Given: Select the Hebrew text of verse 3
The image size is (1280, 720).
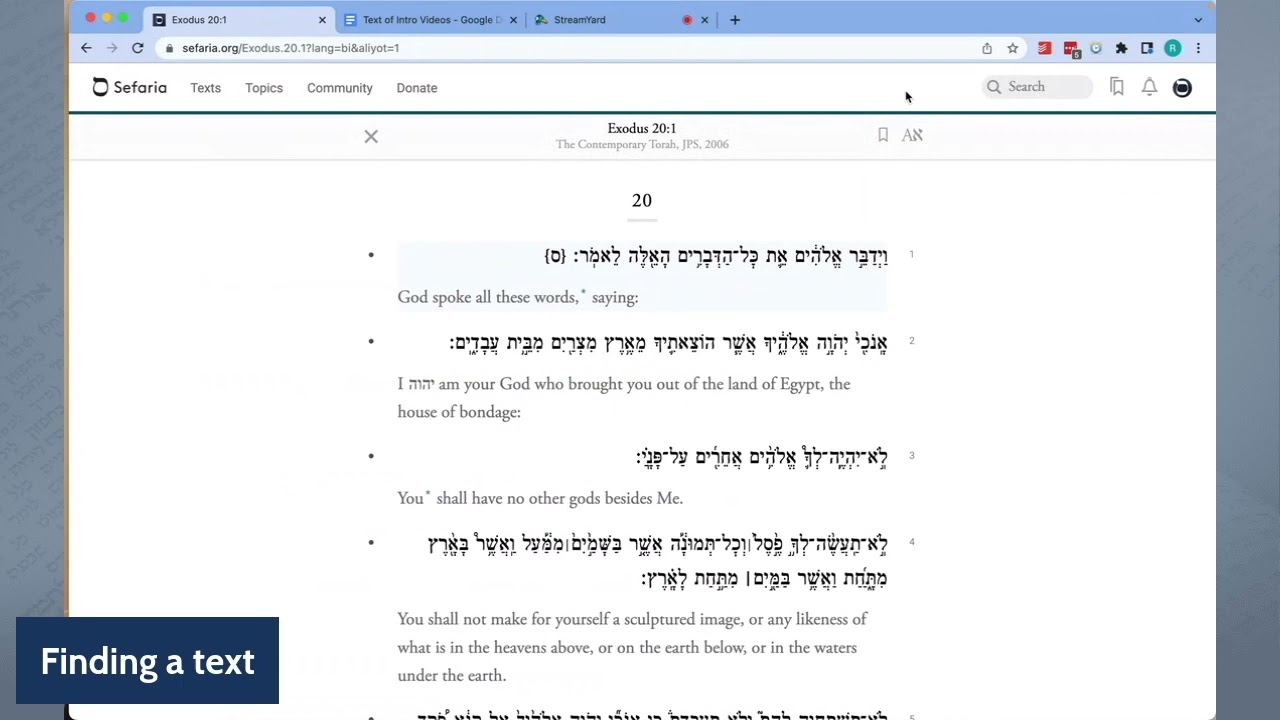Looking at the screenshot, I should coord(761,457).
